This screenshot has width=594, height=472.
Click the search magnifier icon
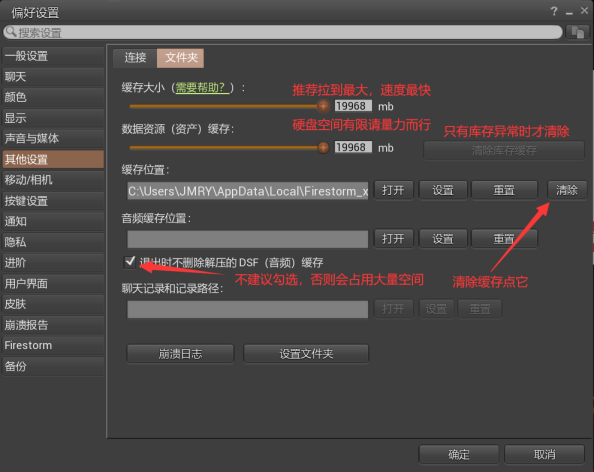pyautogui.click(x=11, y=32)
